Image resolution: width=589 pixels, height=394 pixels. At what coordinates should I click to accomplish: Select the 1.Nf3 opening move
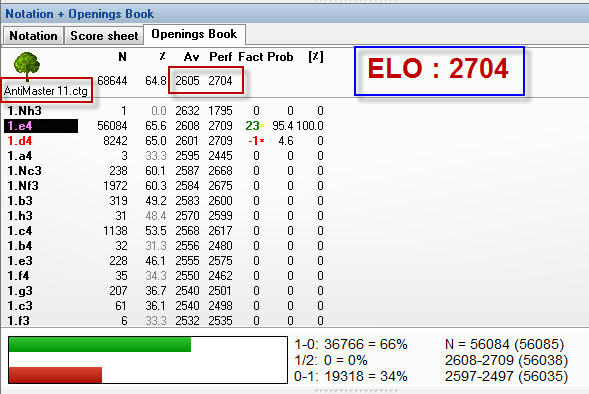coord(23,186)
